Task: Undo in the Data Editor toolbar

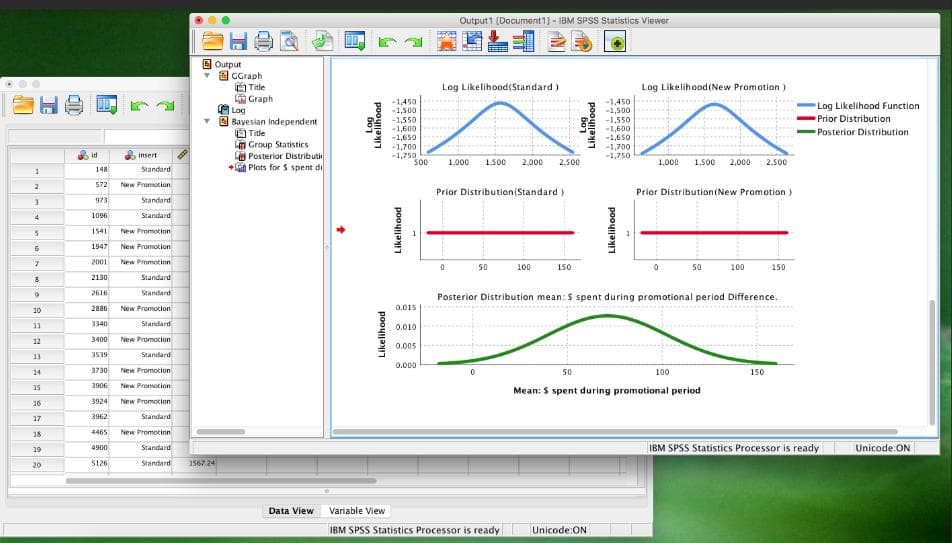Action: (x=139, y=106)
